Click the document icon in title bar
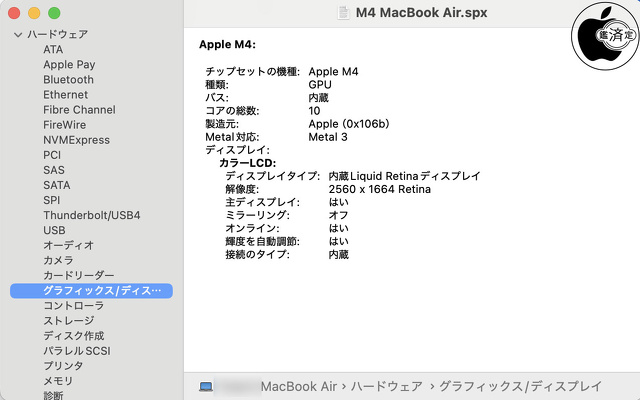 tap(341, 13)
